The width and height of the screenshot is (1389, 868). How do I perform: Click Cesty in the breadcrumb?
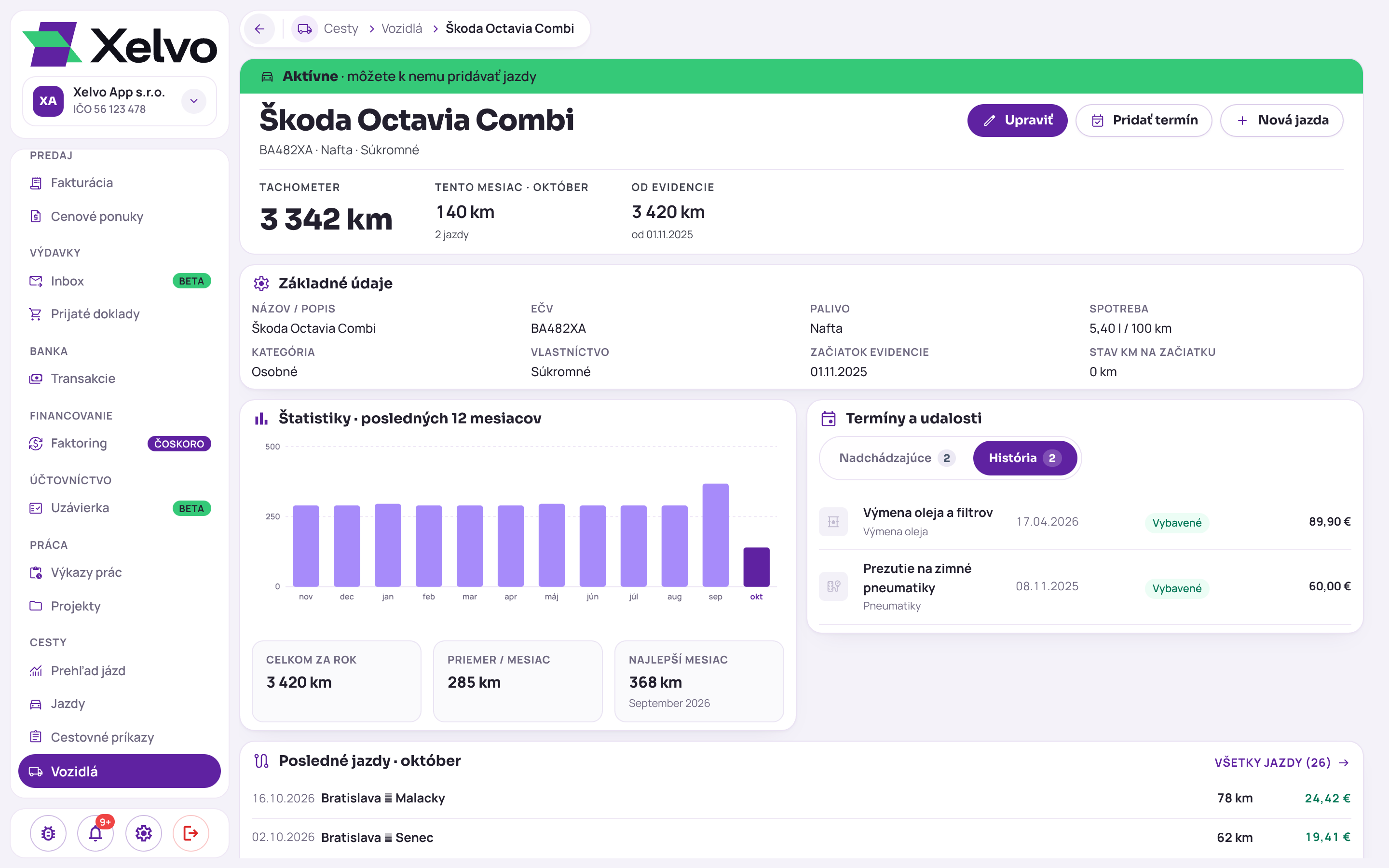tap(340, 29)
